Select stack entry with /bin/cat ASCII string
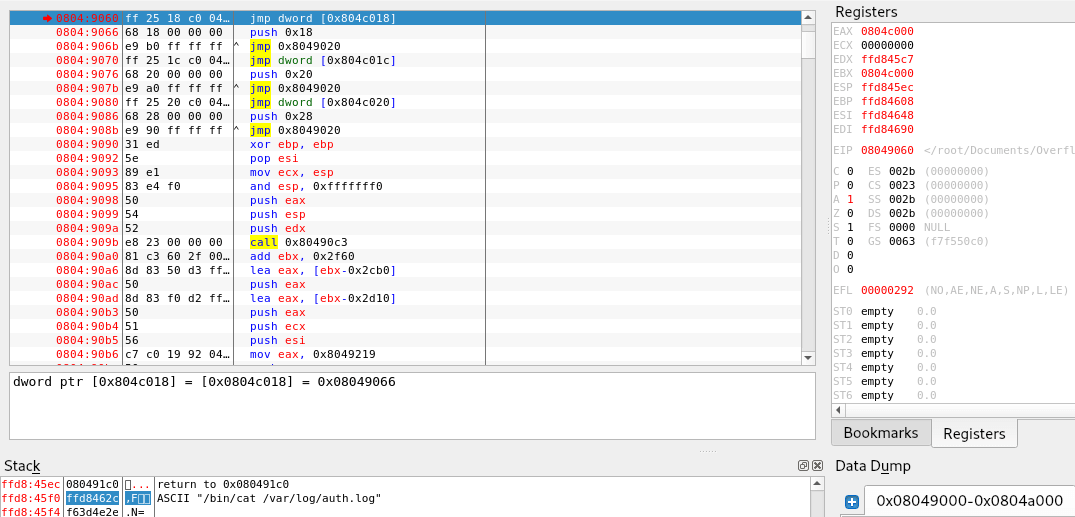This screenshot has width=1075, height=517. pos(268,498)
